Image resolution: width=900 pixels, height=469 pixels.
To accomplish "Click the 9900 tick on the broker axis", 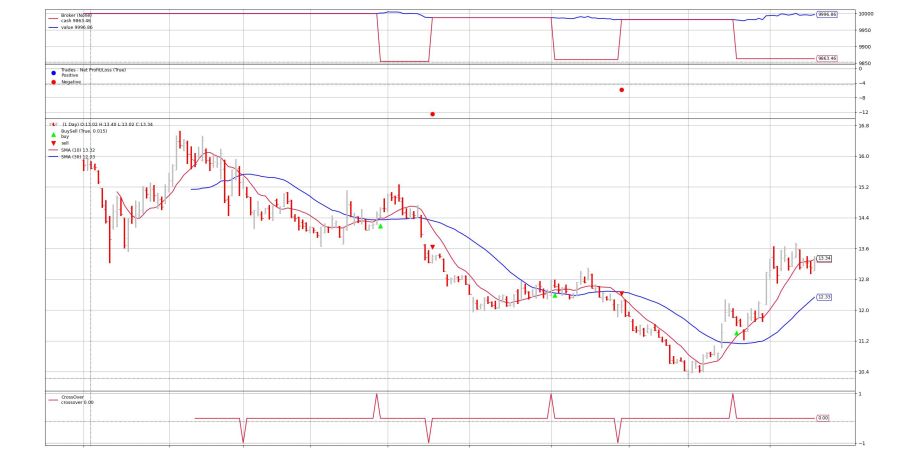I will (864, 47).
